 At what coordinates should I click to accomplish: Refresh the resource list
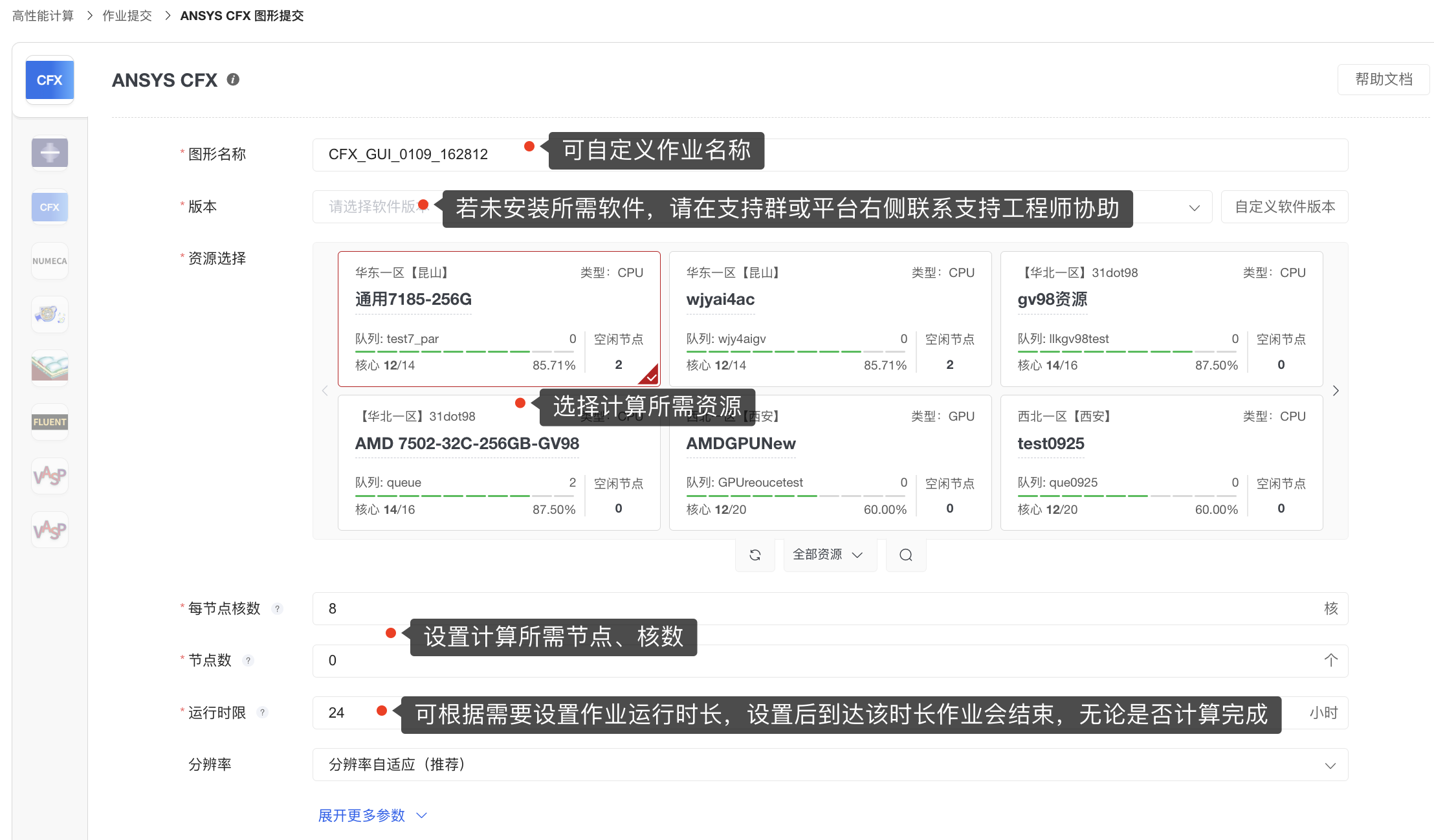755,555
